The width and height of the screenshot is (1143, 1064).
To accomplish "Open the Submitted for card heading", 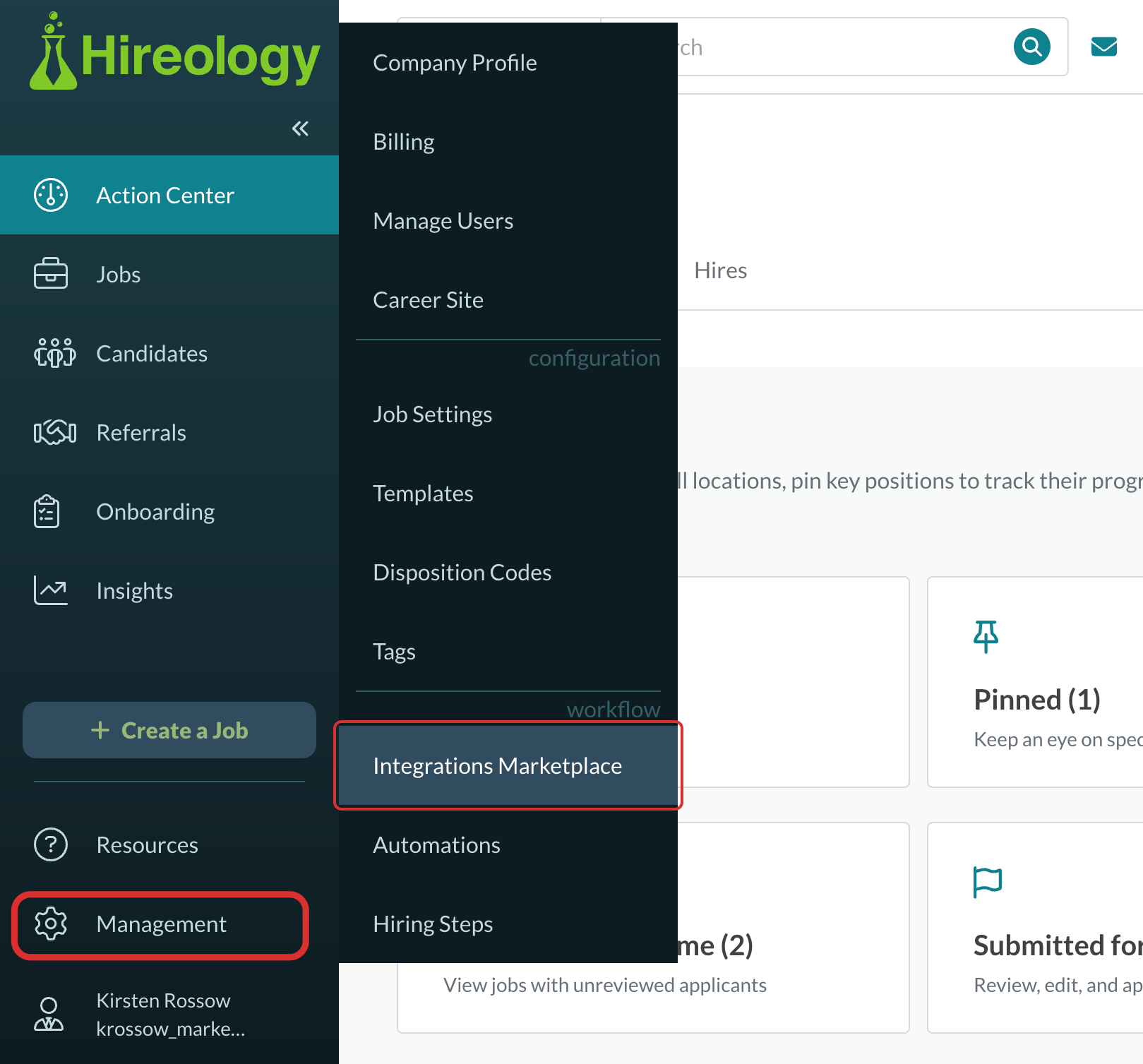I will (1058, 945).
